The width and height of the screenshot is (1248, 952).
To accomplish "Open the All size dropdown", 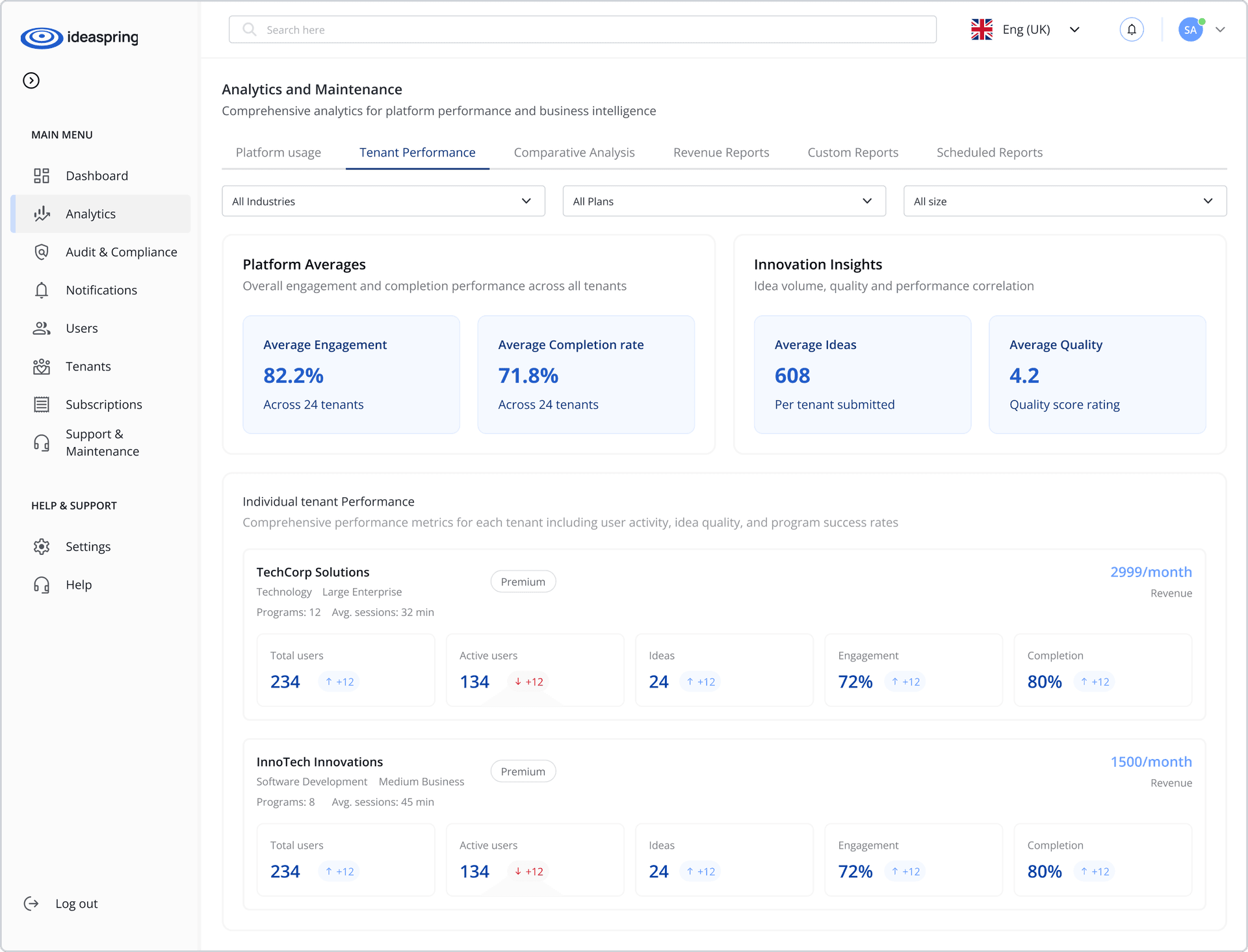I will [x=1064, y=201].
